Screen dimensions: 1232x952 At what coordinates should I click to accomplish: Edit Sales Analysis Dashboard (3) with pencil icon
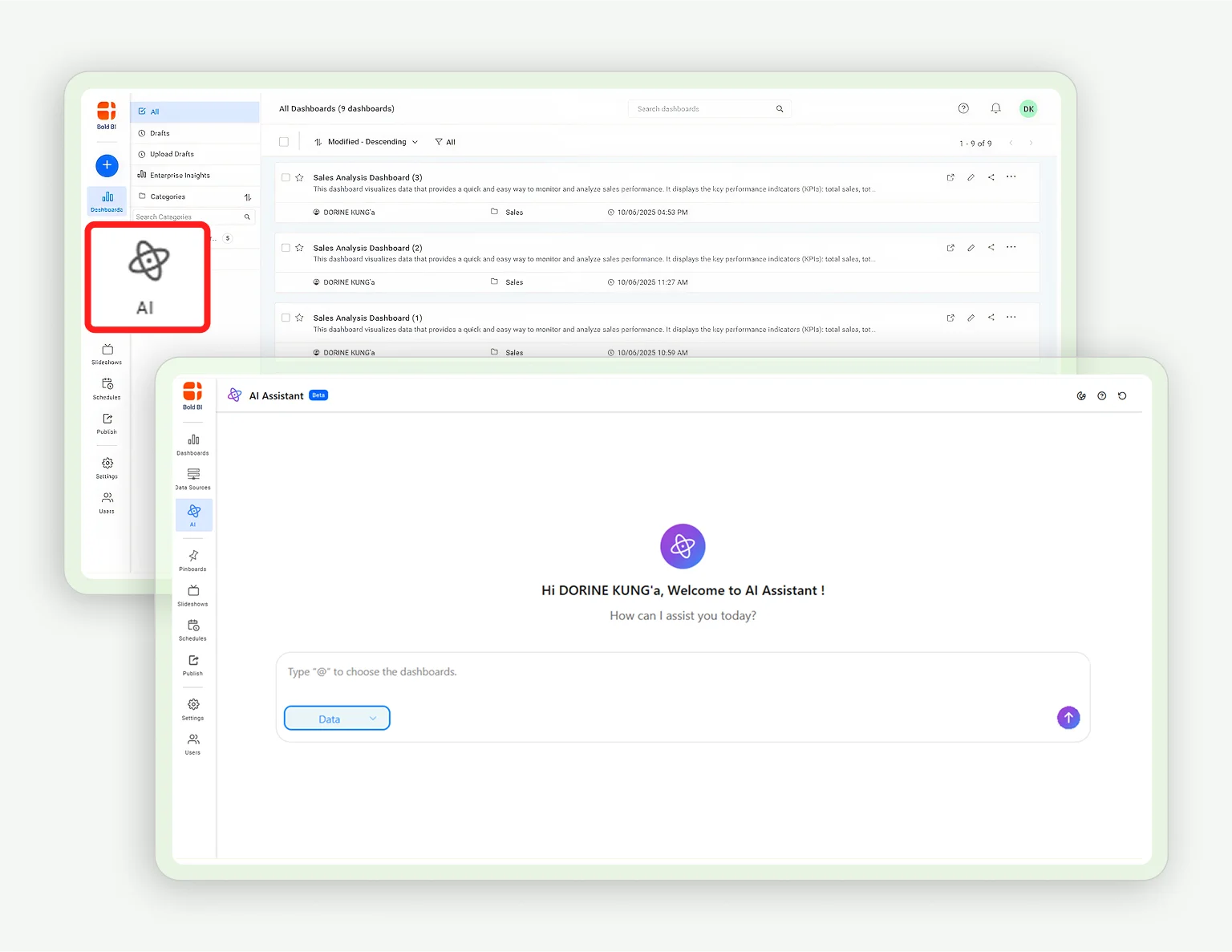coord(971,177)
